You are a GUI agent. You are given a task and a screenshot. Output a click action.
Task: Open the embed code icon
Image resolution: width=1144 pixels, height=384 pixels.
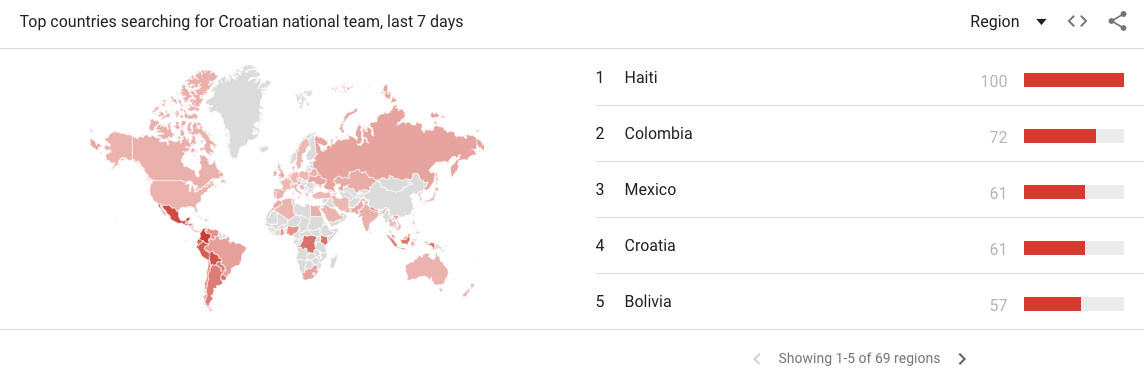point(1078,22)
